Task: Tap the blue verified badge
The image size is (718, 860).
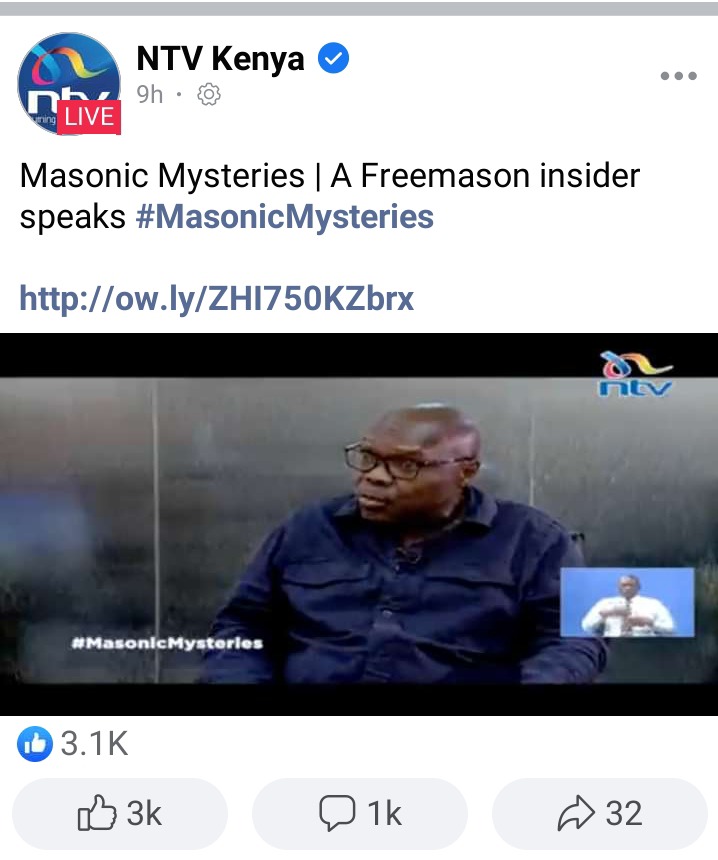Action: point(333,58)
